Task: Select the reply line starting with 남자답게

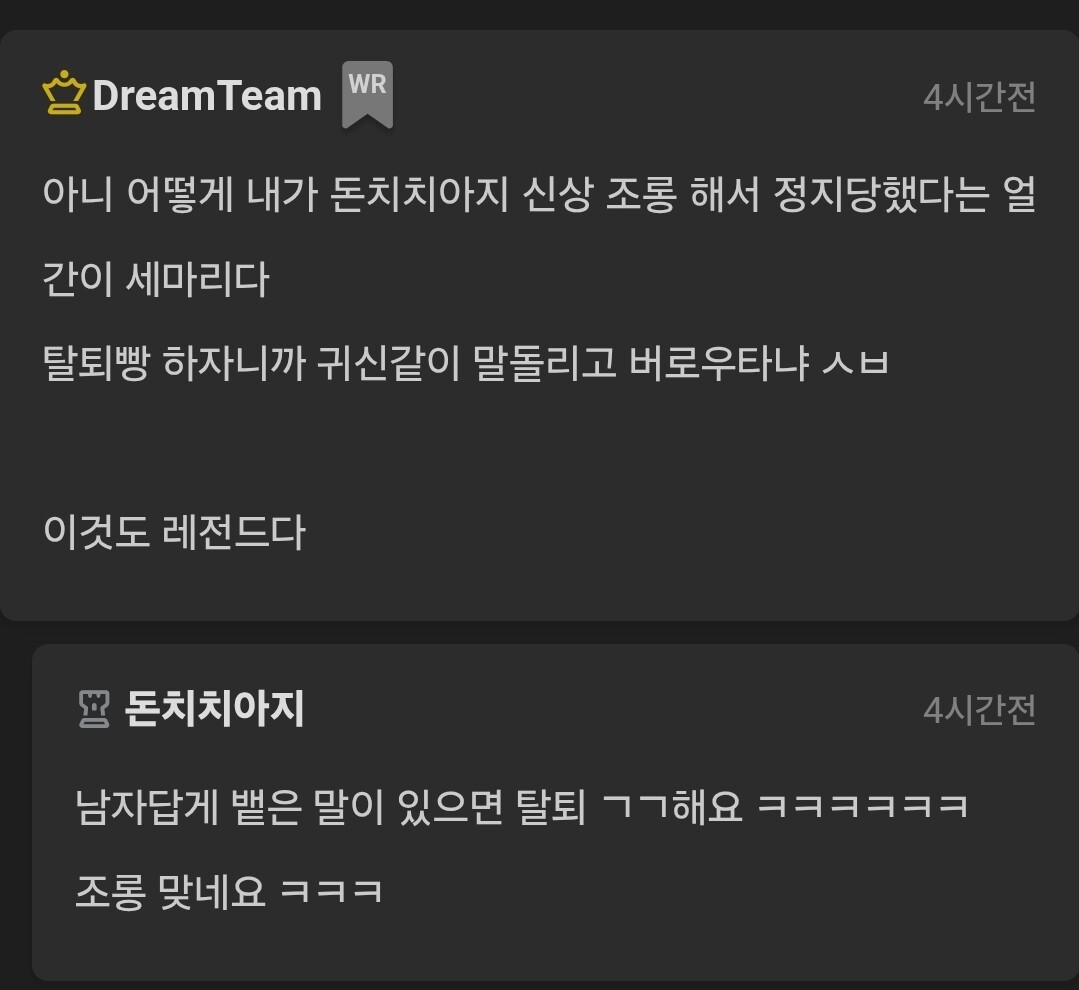Action: [x=522, y=806]
